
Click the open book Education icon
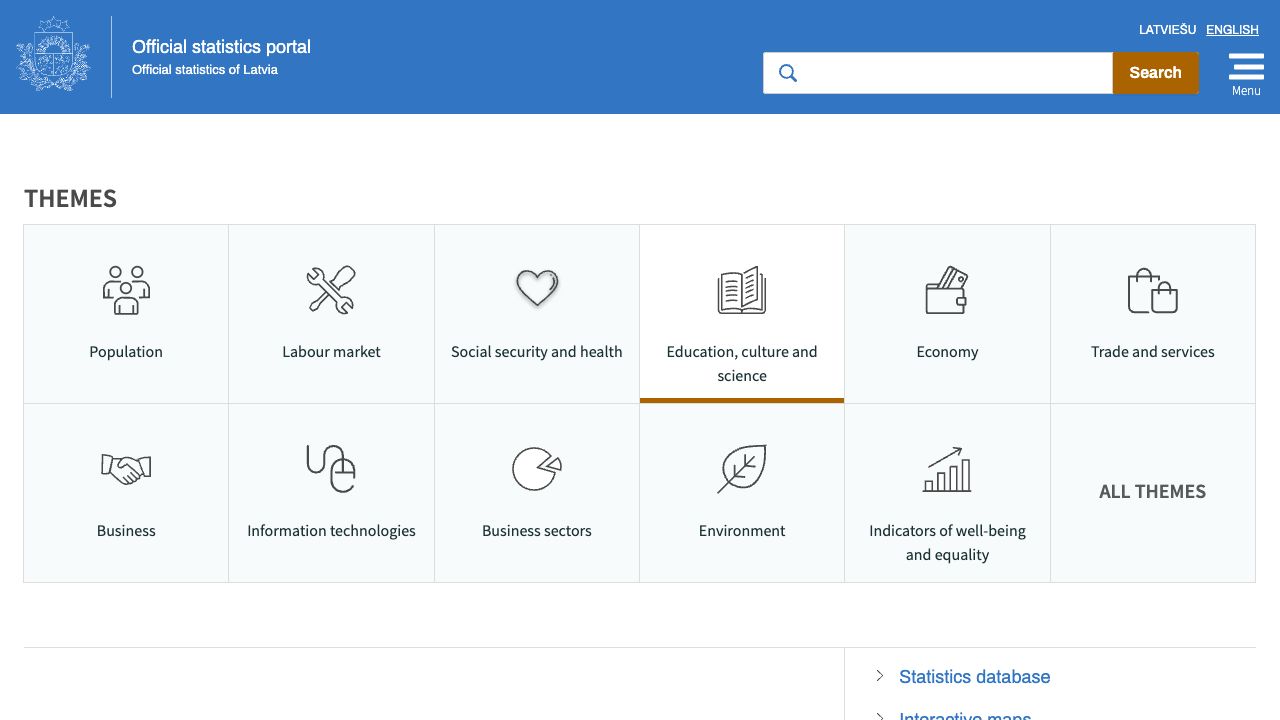click(x=742, y=290)
